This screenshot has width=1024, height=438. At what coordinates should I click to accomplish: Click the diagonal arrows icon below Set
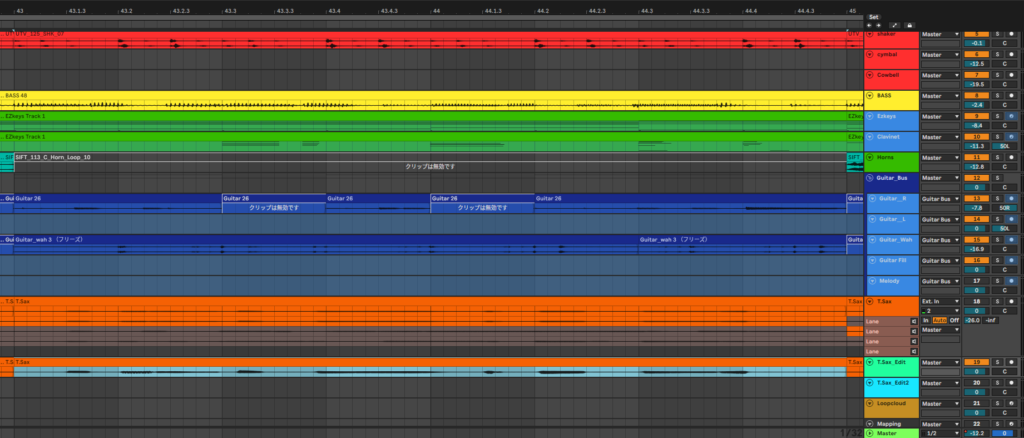tap(893, 25)
